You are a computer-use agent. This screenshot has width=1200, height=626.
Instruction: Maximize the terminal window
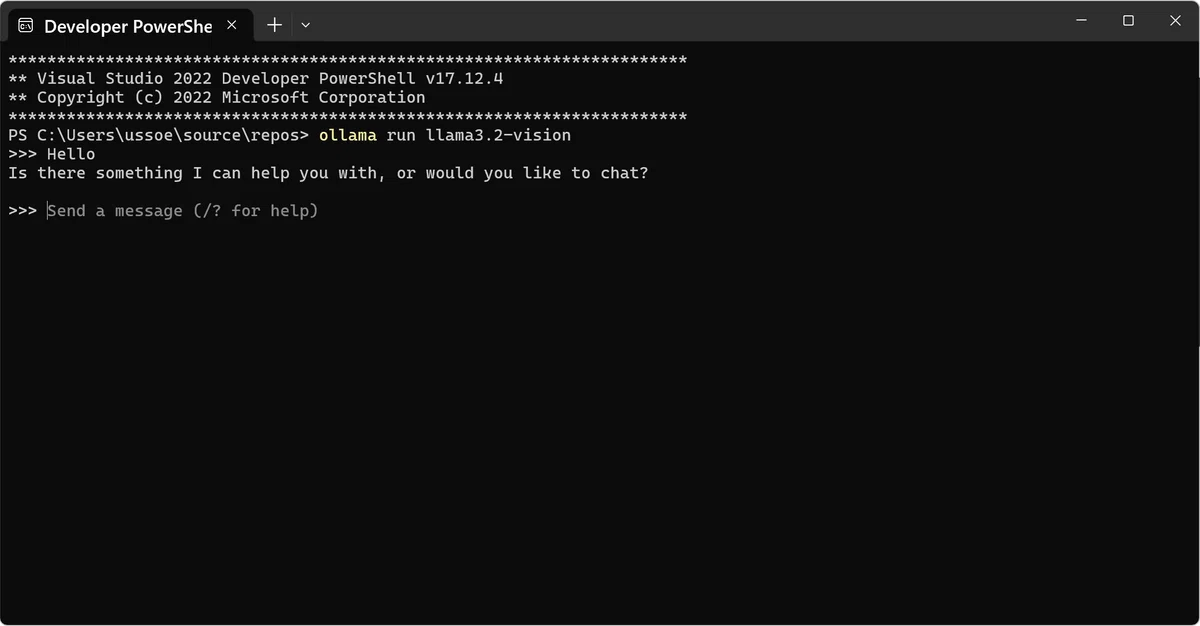[1128, 20]
